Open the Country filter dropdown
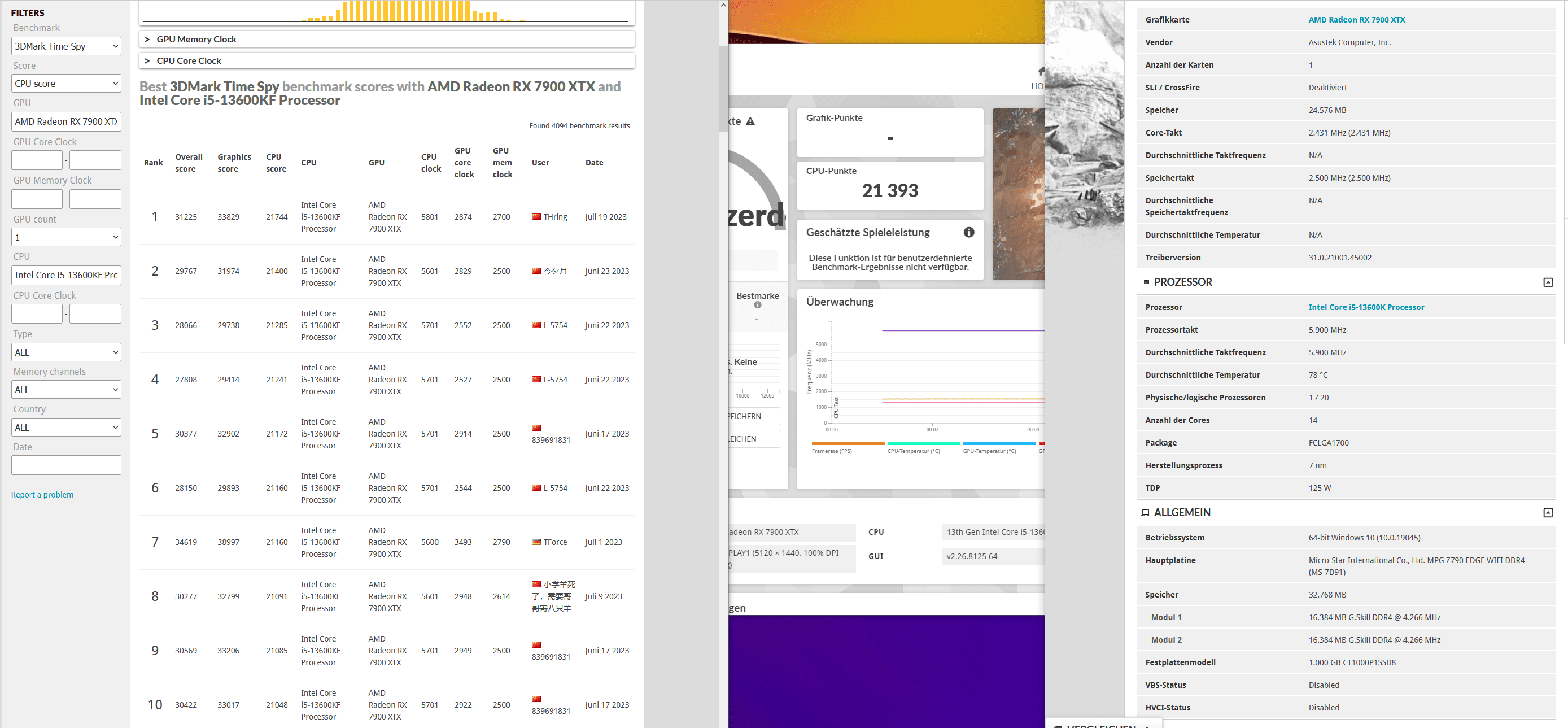 click(67, 428)
